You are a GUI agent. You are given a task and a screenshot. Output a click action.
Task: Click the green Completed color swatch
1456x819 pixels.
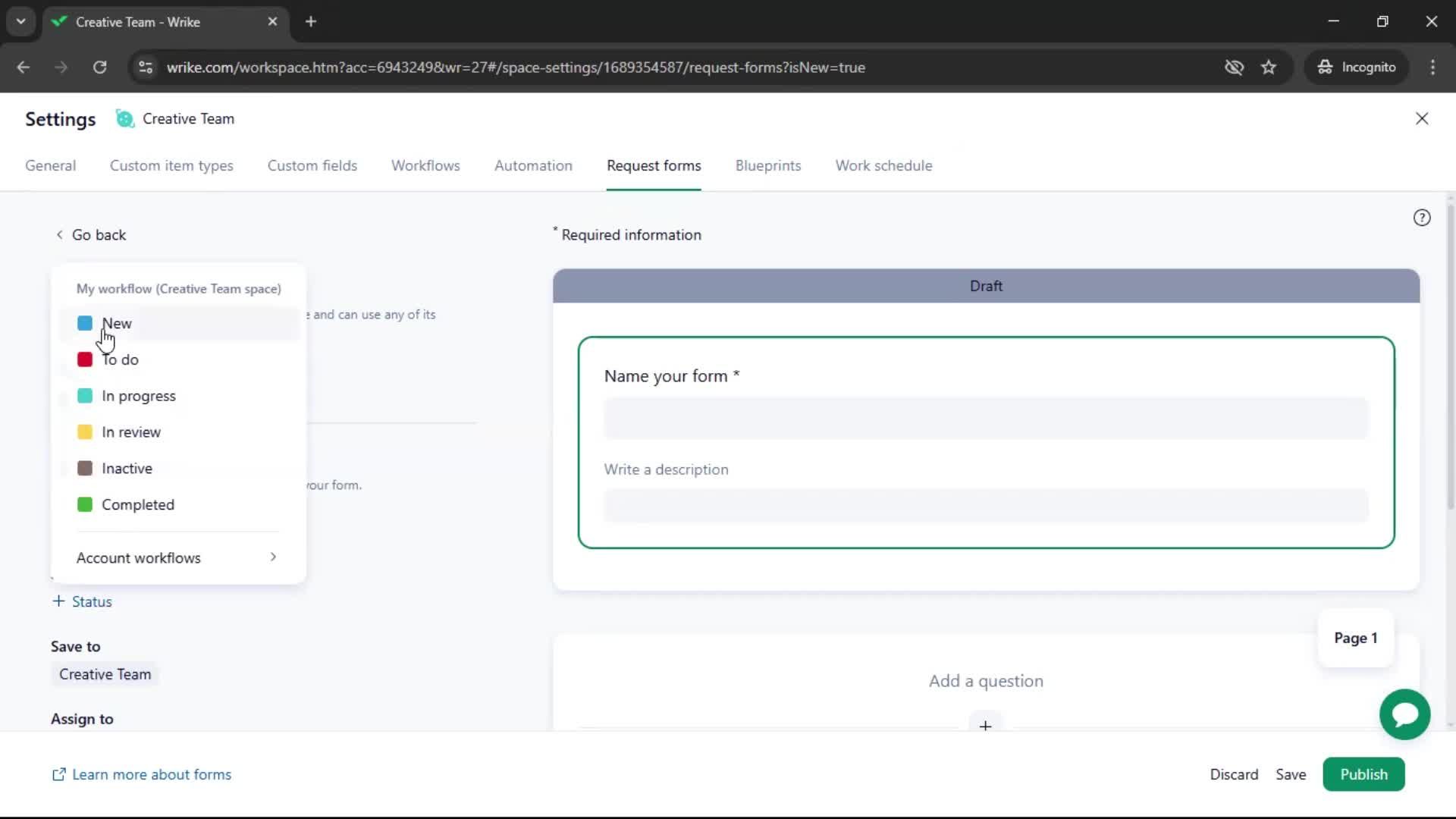tap(85, 505)
